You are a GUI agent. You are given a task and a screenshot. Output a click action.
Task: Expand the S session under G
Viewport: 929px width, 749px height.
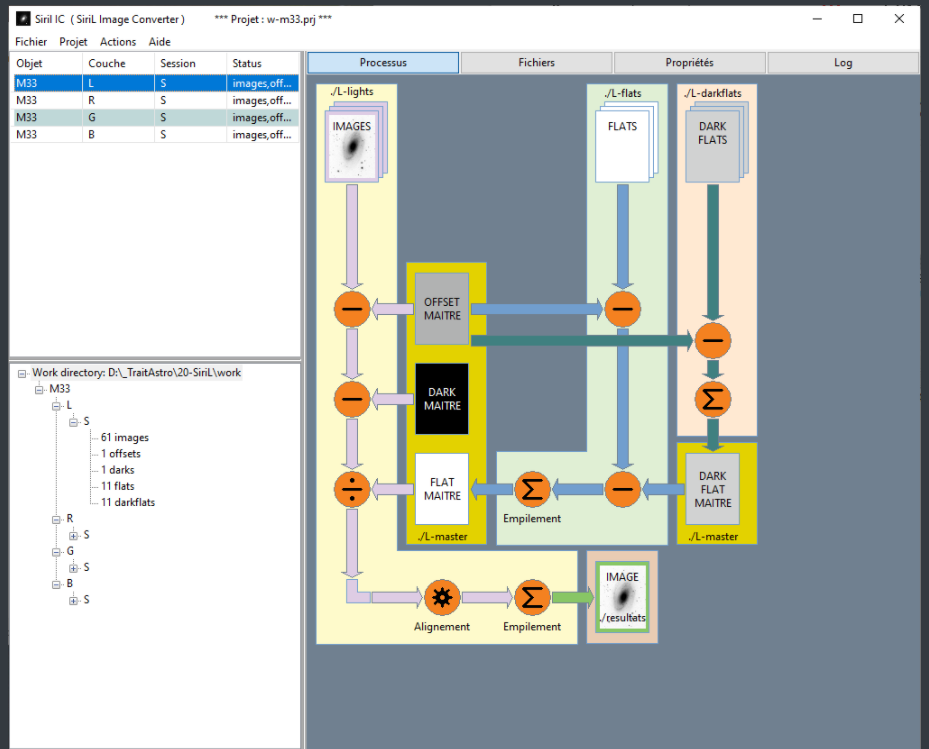(73, 568)
